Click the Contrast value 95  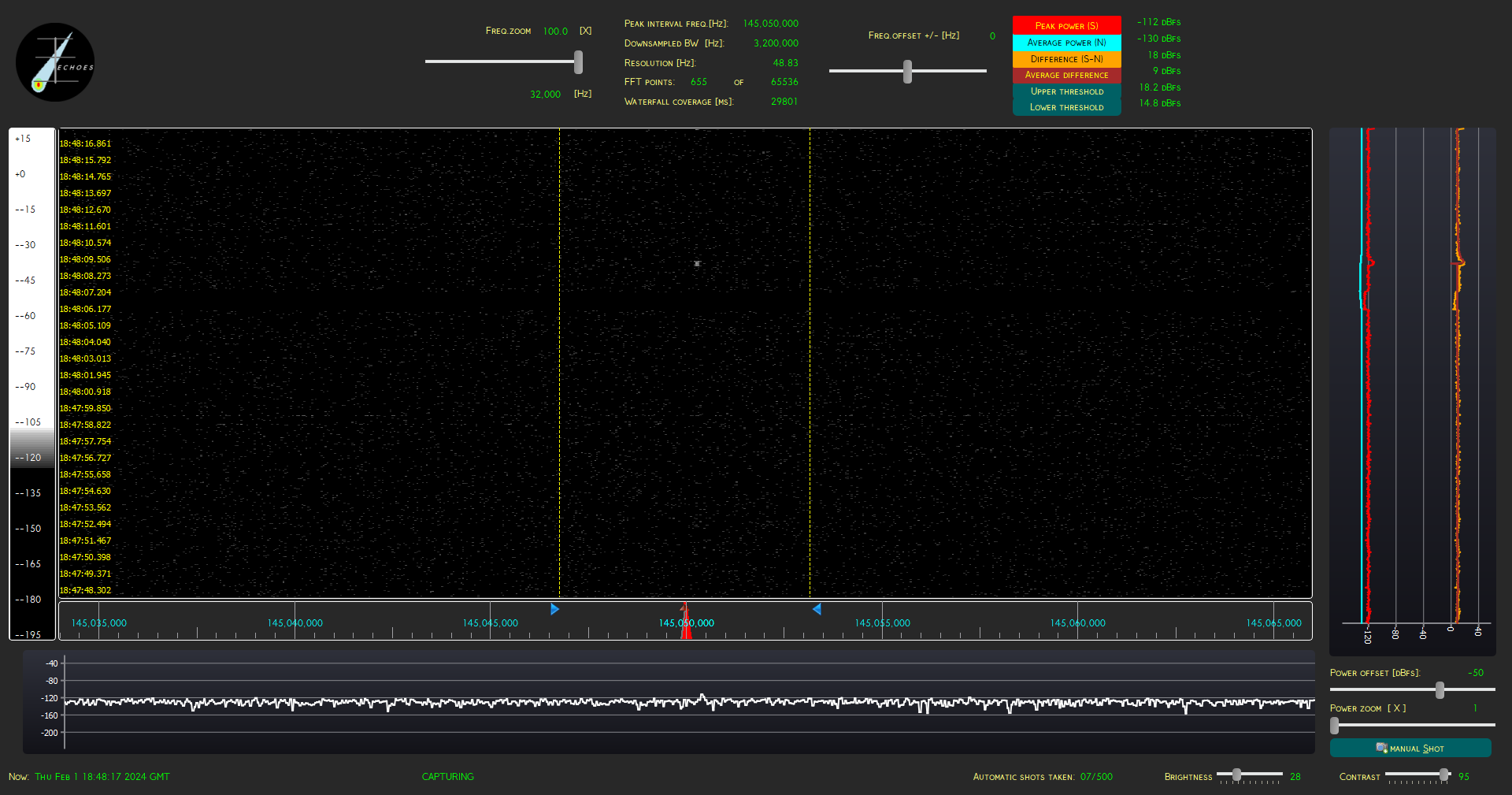1464,777
